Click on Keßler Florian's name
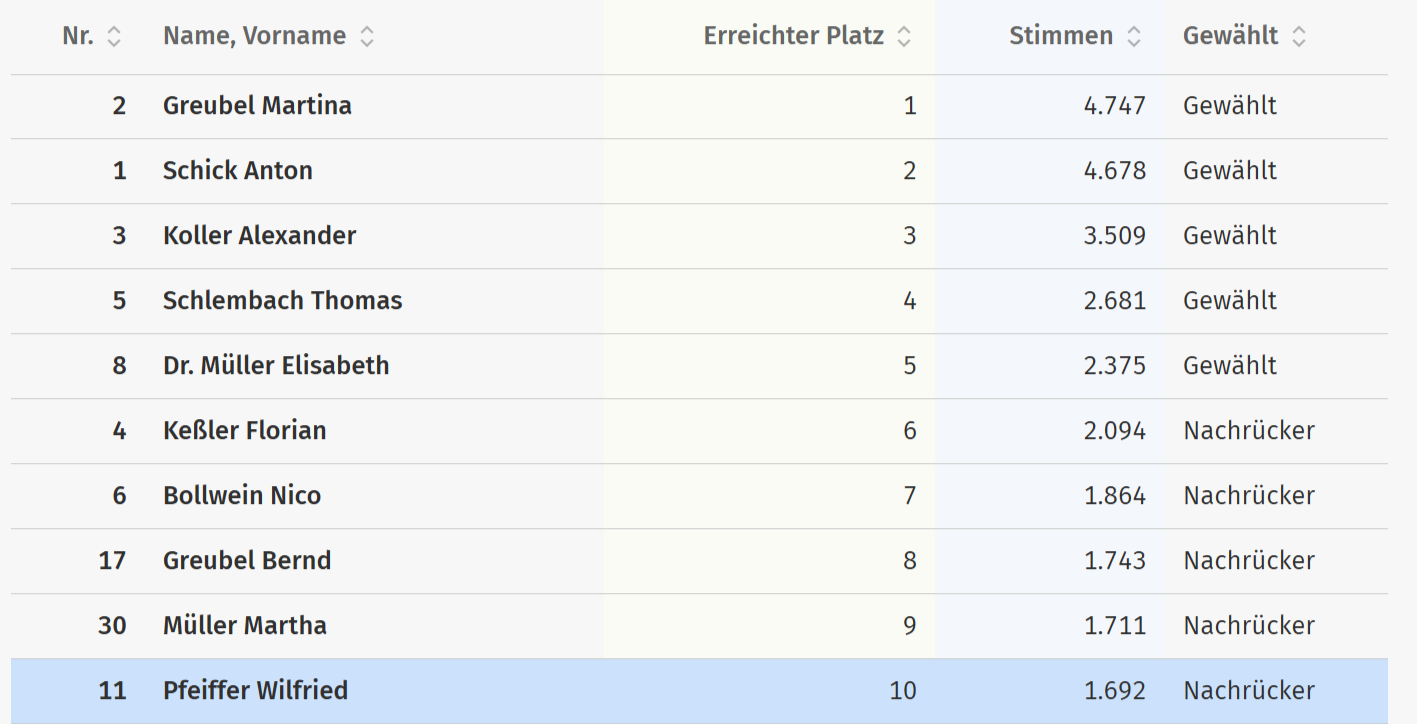Screen dimensions: 1418x724 (244, 431)
